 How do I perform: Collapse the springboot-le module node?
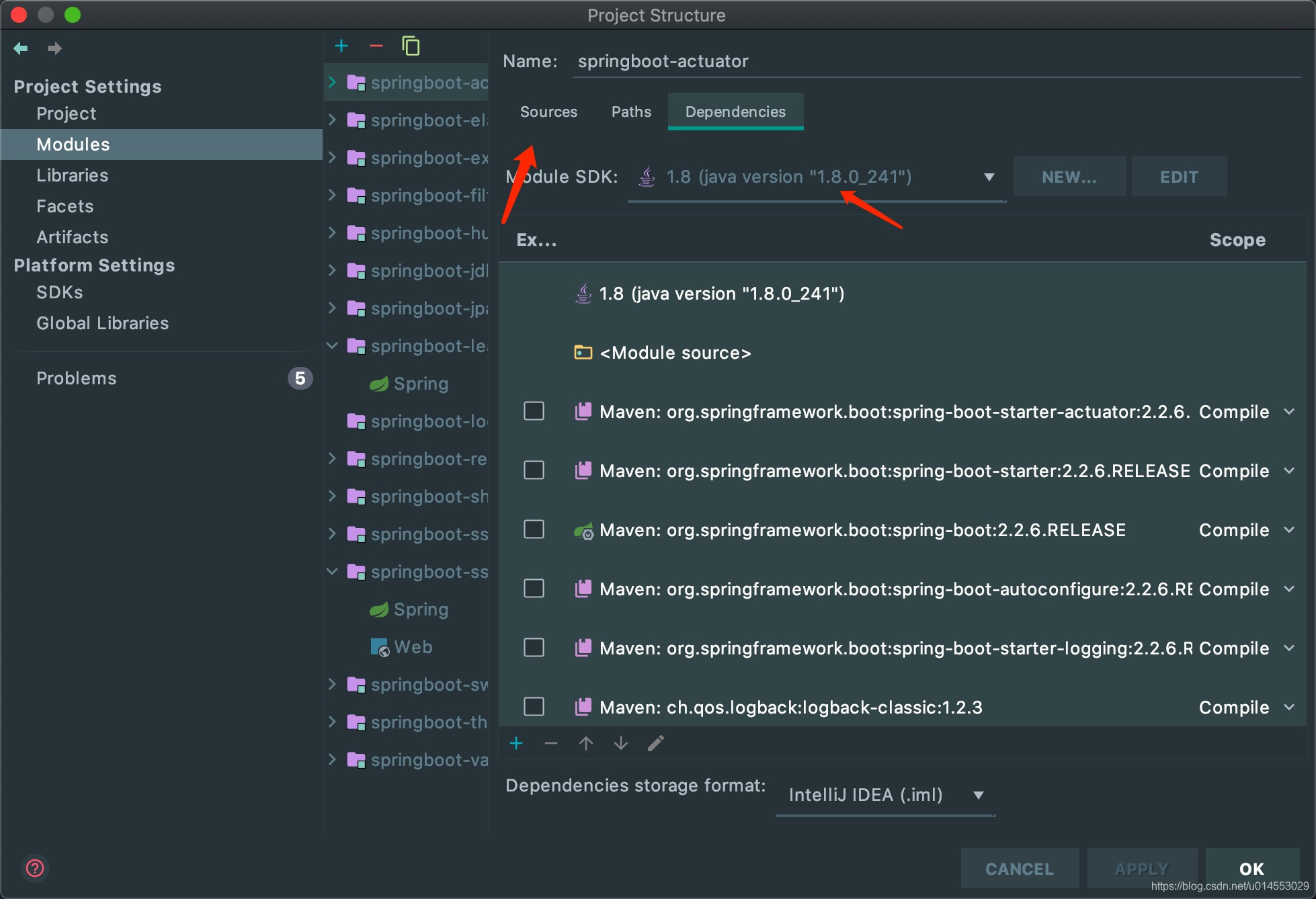point(332,345)
